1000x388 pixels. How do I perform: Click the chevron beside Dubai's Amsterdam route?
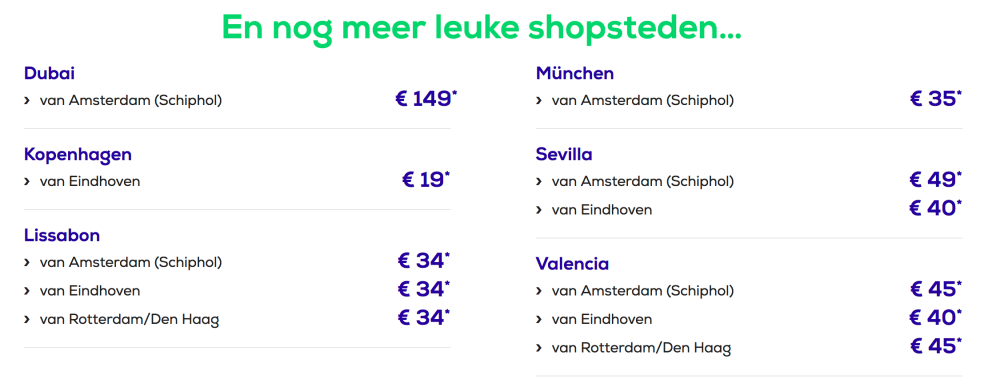(27, 101)
